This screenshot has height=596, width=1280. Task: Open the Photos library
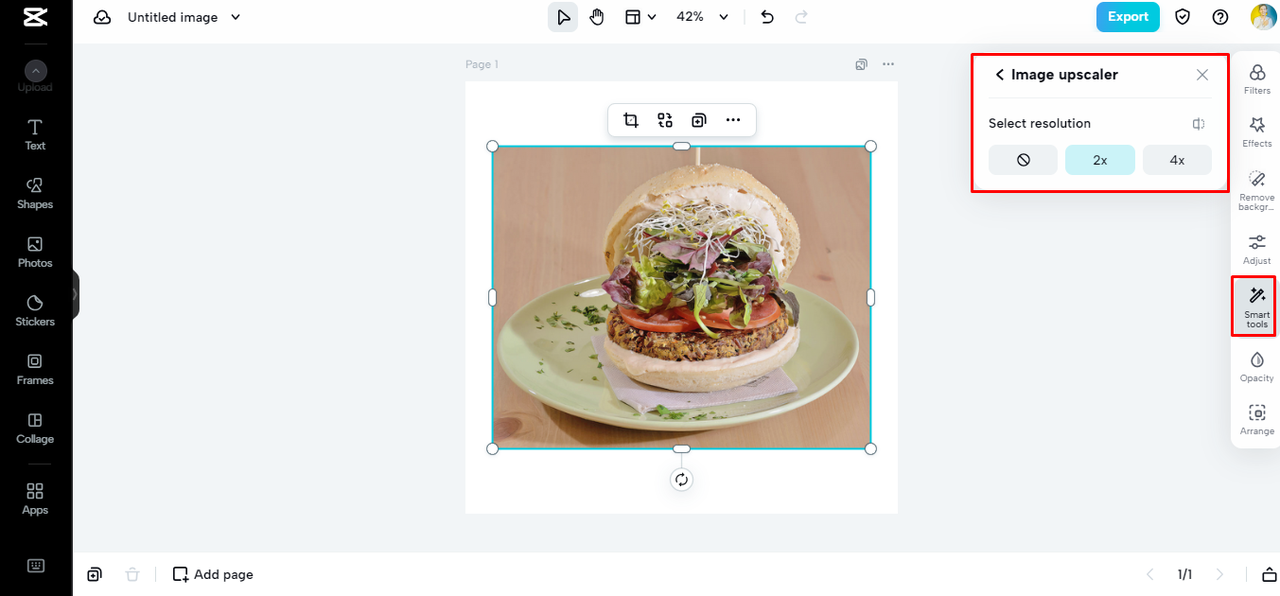[35, 253]
